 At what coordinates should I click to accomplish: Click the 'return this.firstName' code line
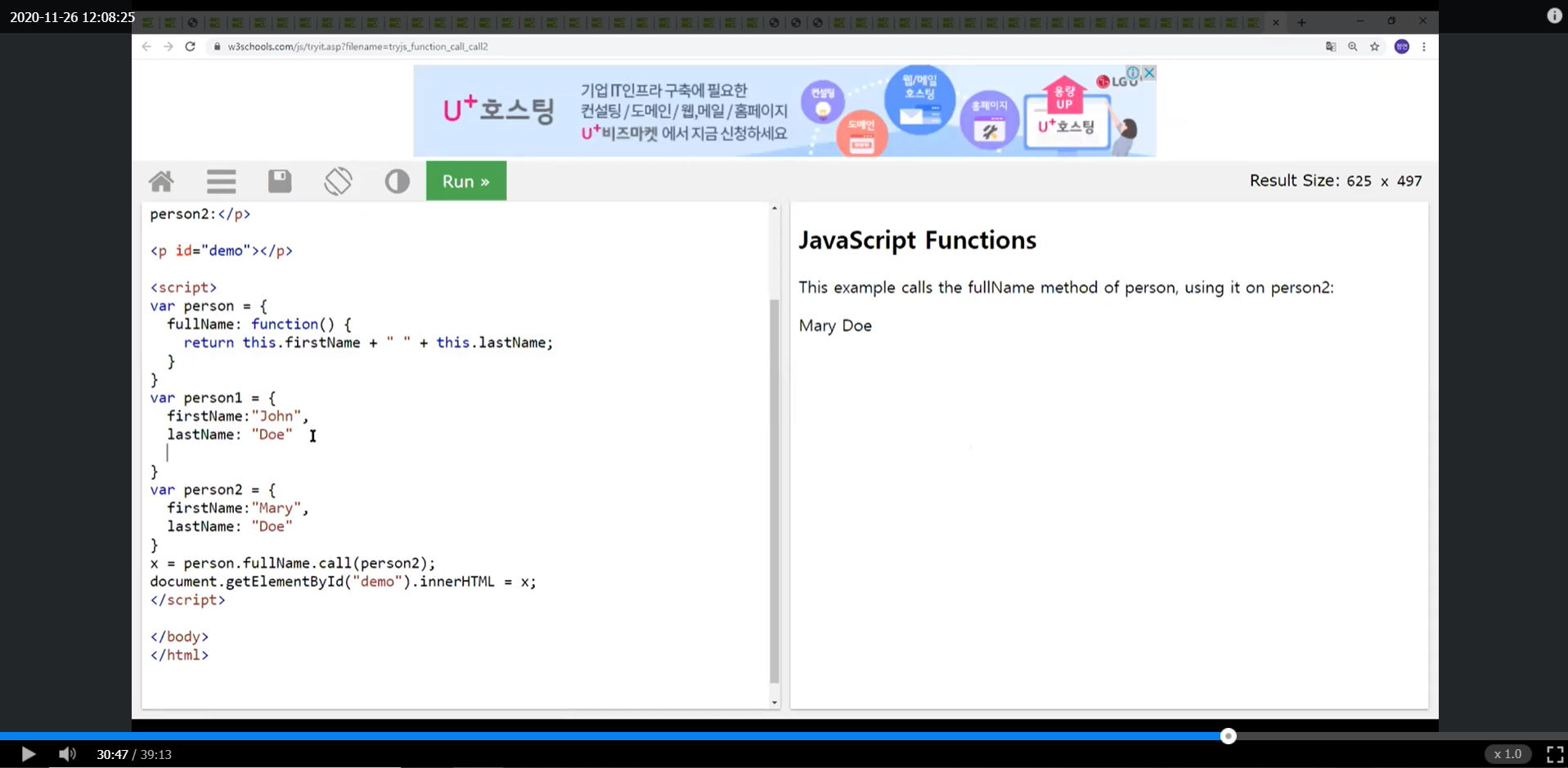pyautogui.click(x=368, y=343)
